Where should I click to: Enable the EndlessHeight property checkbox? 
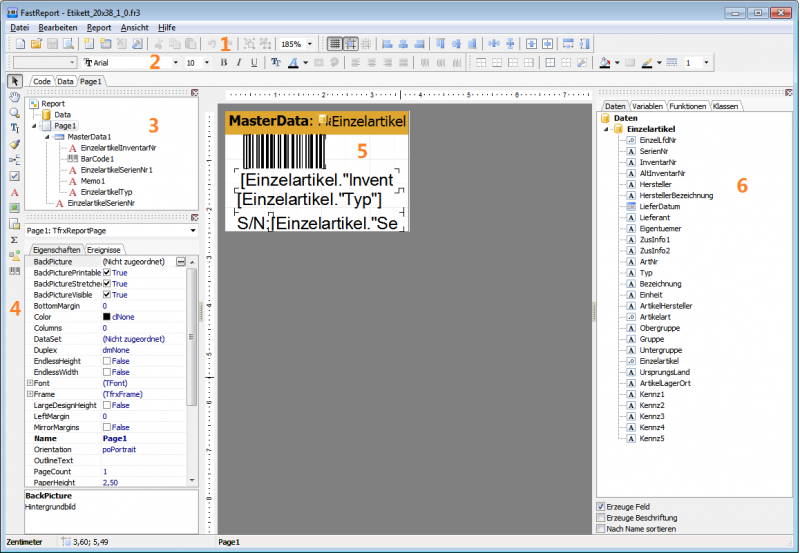pyautogui.click(x=107, y=361)
